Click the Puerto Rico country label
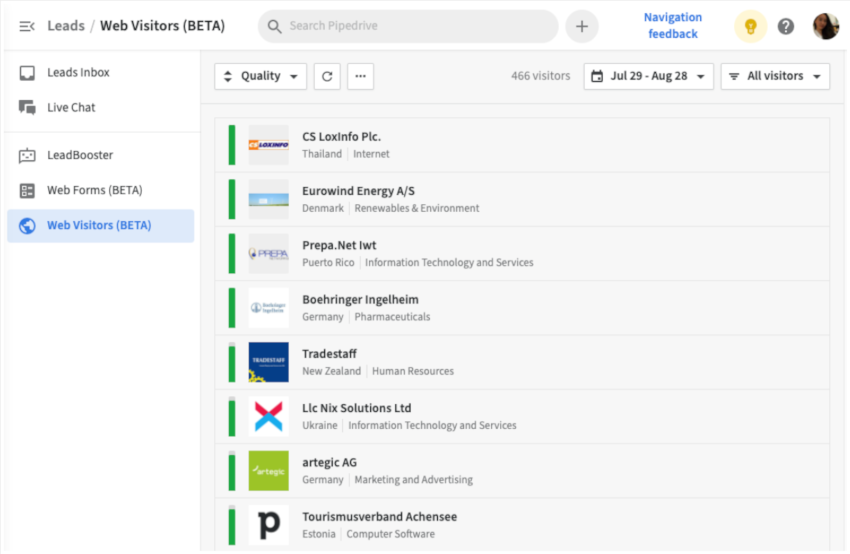This screenshot has height=554, width=850. (x=328, y=262)
